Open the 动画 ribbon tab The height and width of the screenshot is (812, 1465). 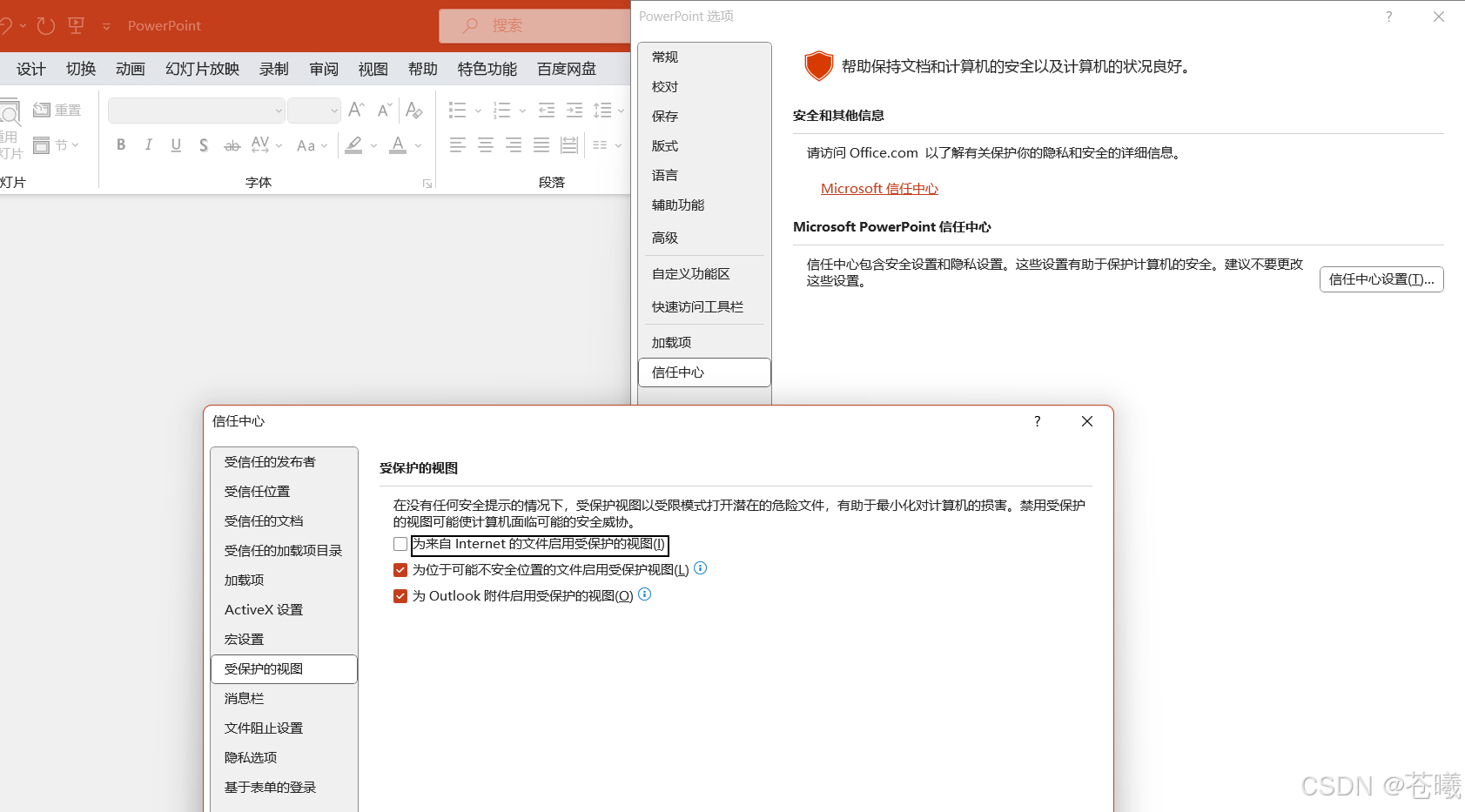(131, 69)
